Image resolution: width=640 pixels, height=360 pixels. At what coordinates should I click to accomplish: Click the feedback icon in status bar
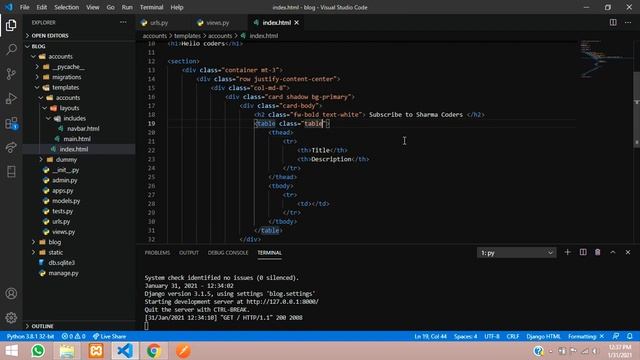click(616, 336)
